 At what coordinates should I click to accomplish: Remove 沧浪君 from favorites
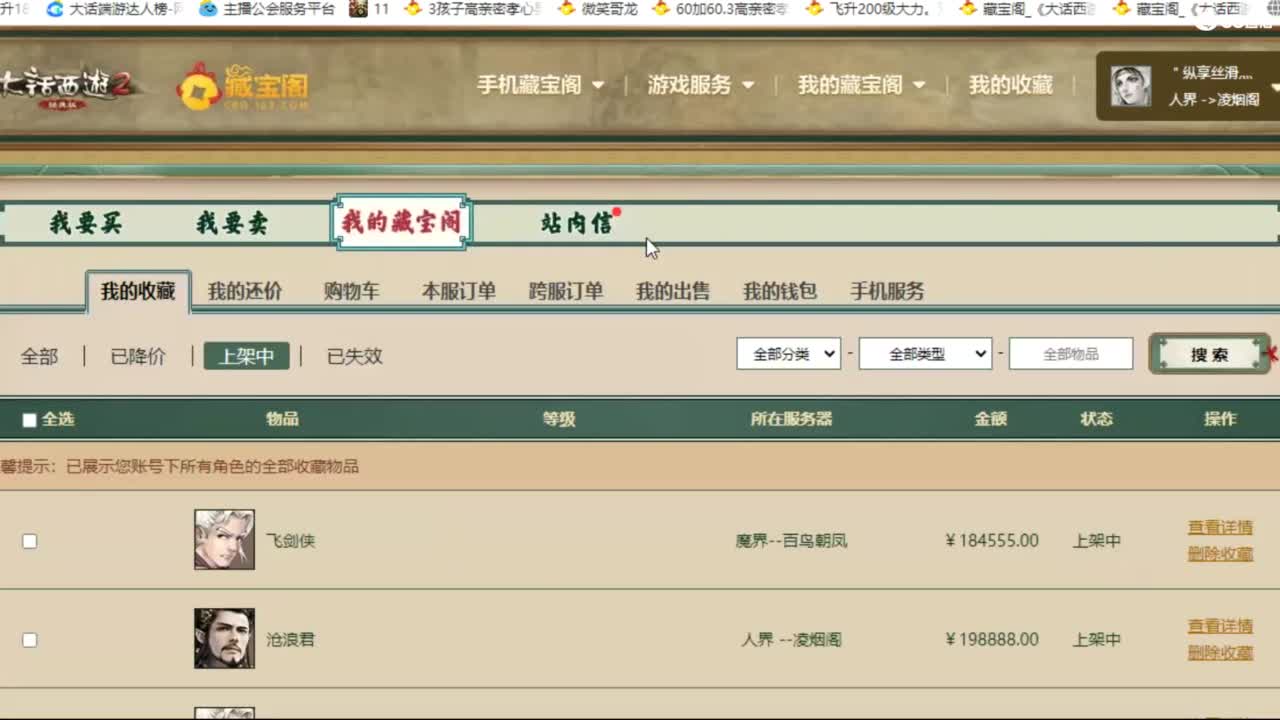pos(1220,653)
